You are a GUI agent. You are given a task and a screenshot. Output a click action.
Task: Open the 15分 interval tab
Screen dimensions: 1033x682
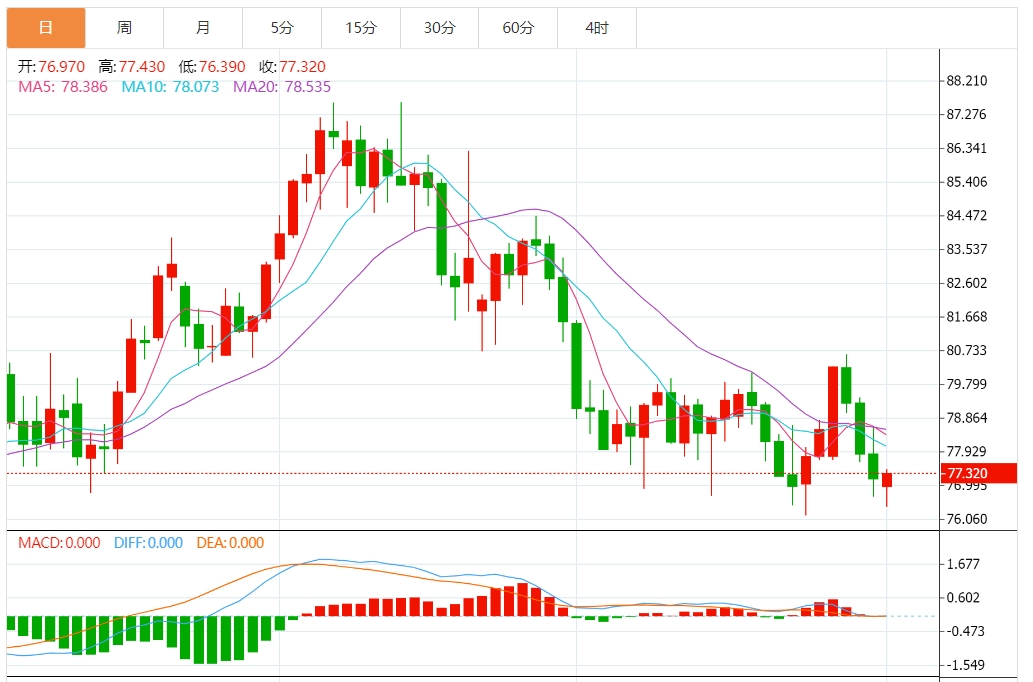361,28
